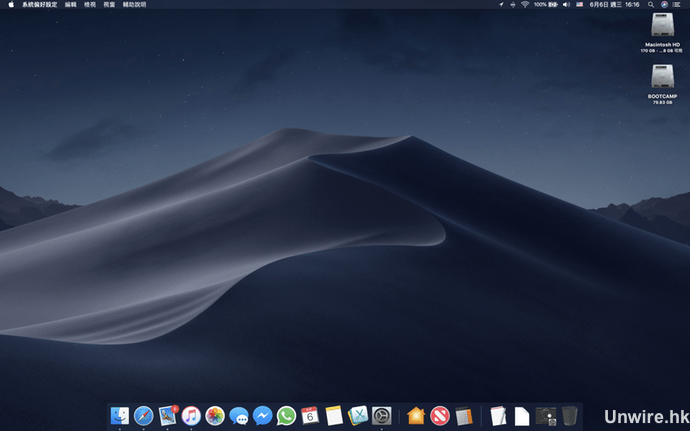Open the 系統偏好設定 menu
The width and height of the screenshot is (690, 431).
[x=40, y=4]
